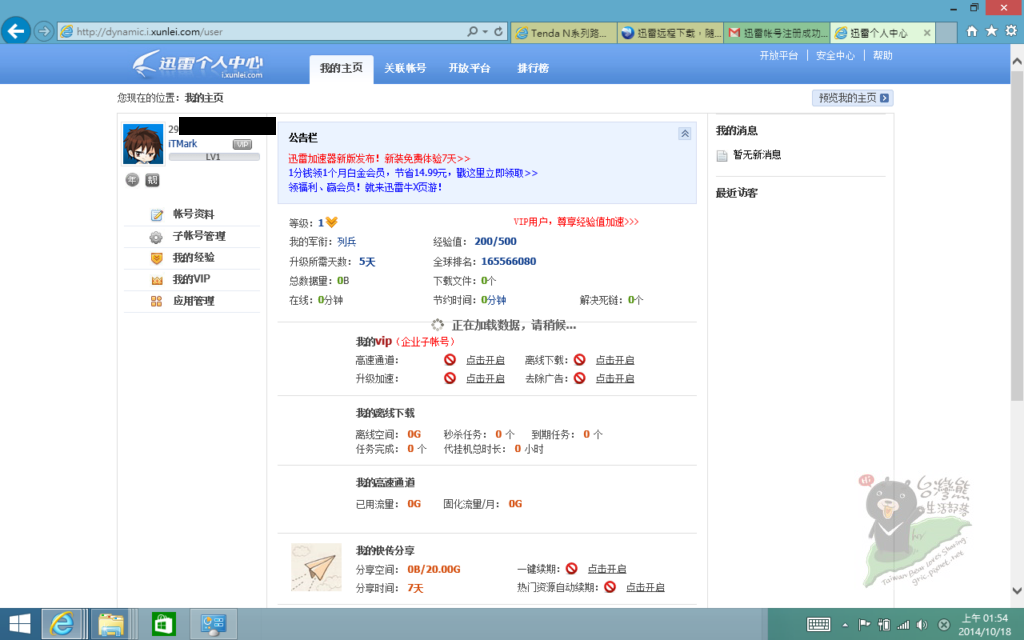Viewport: 1024px width, 640px height.
Task: Open 我的经验 in the sidebar
Action: pyautogui.click(x=192, y=258)
